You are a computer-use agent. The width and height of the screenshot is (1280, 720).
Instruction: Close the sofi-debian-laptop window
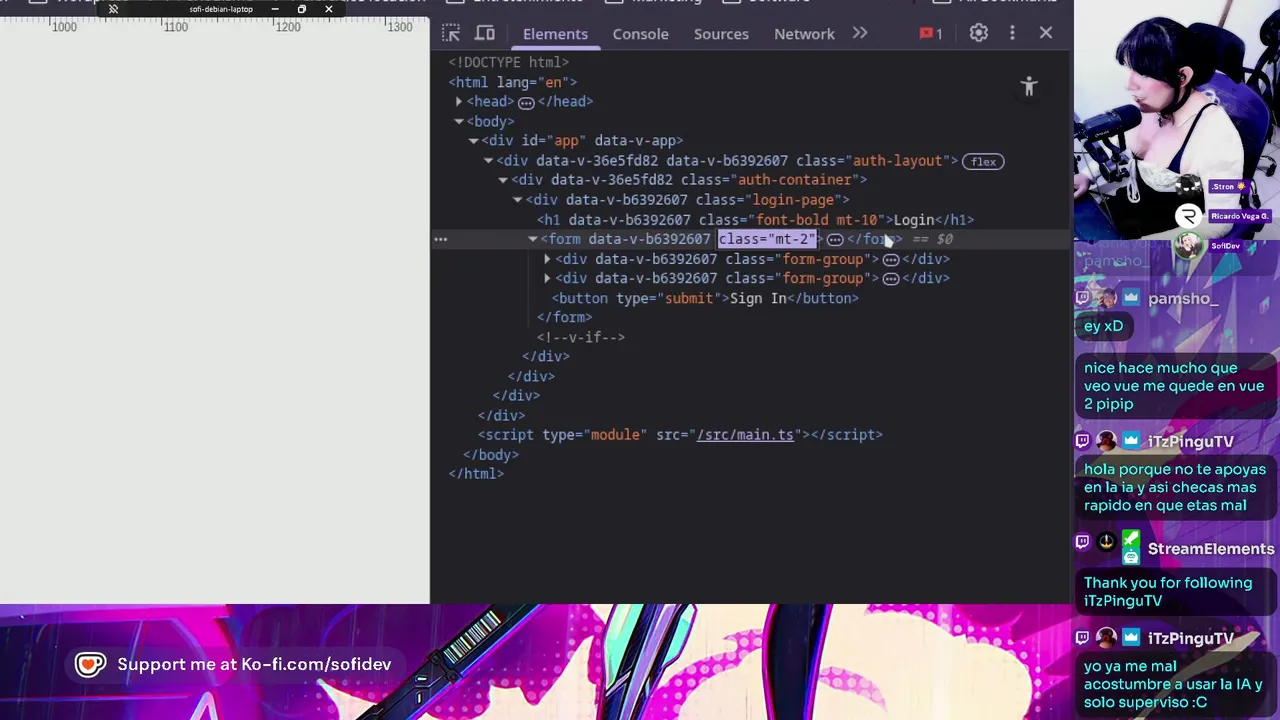pyautogui.click(x=328, y=9)
